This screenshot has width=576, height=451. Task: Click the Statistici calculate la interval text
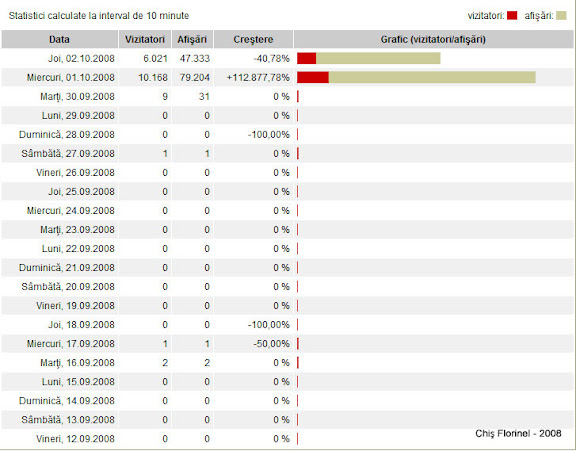[99, 16]
